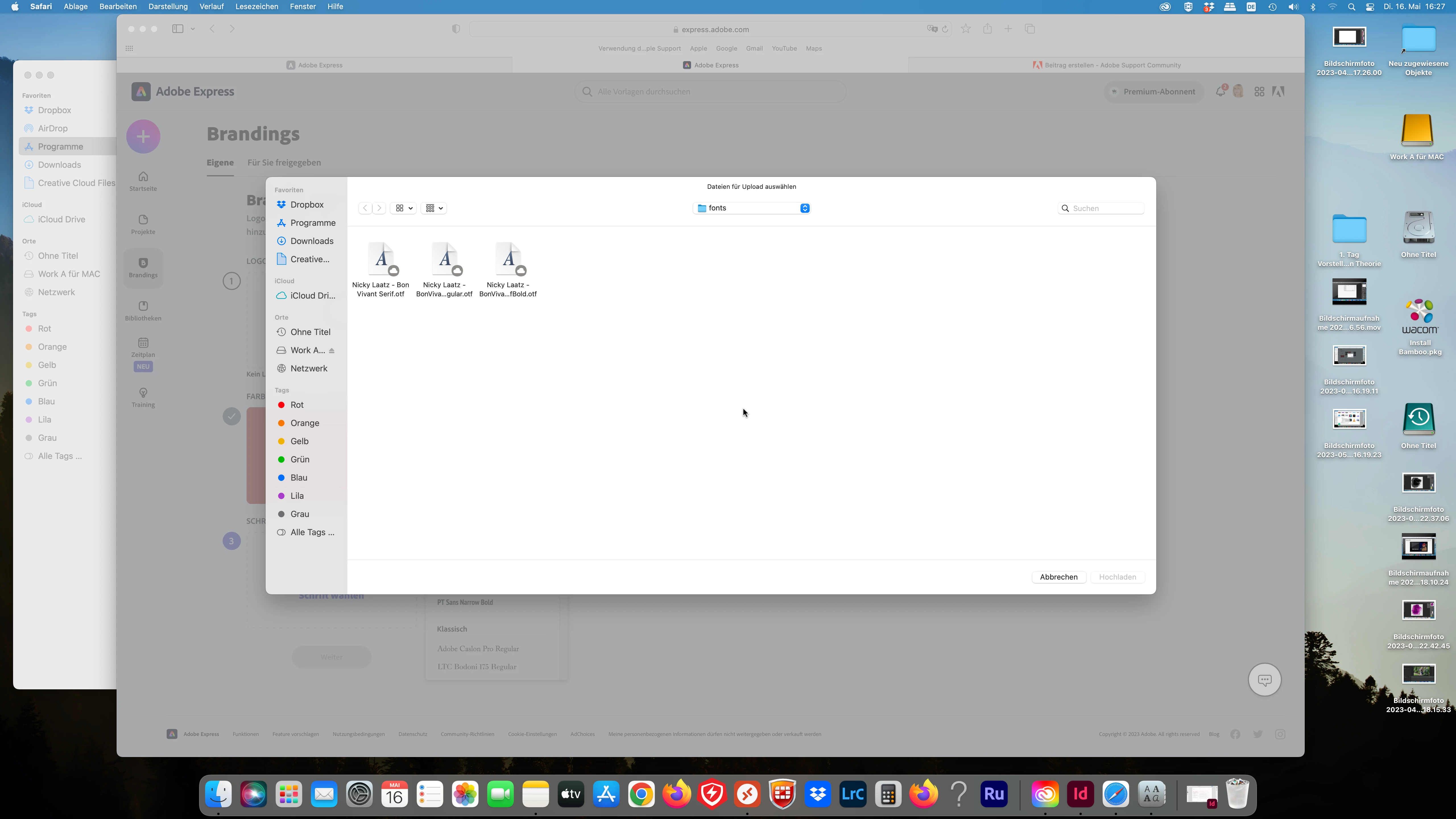Open Lightroom Classic from the Dock
Screen dimensions: 1456x819
[852, 794]
